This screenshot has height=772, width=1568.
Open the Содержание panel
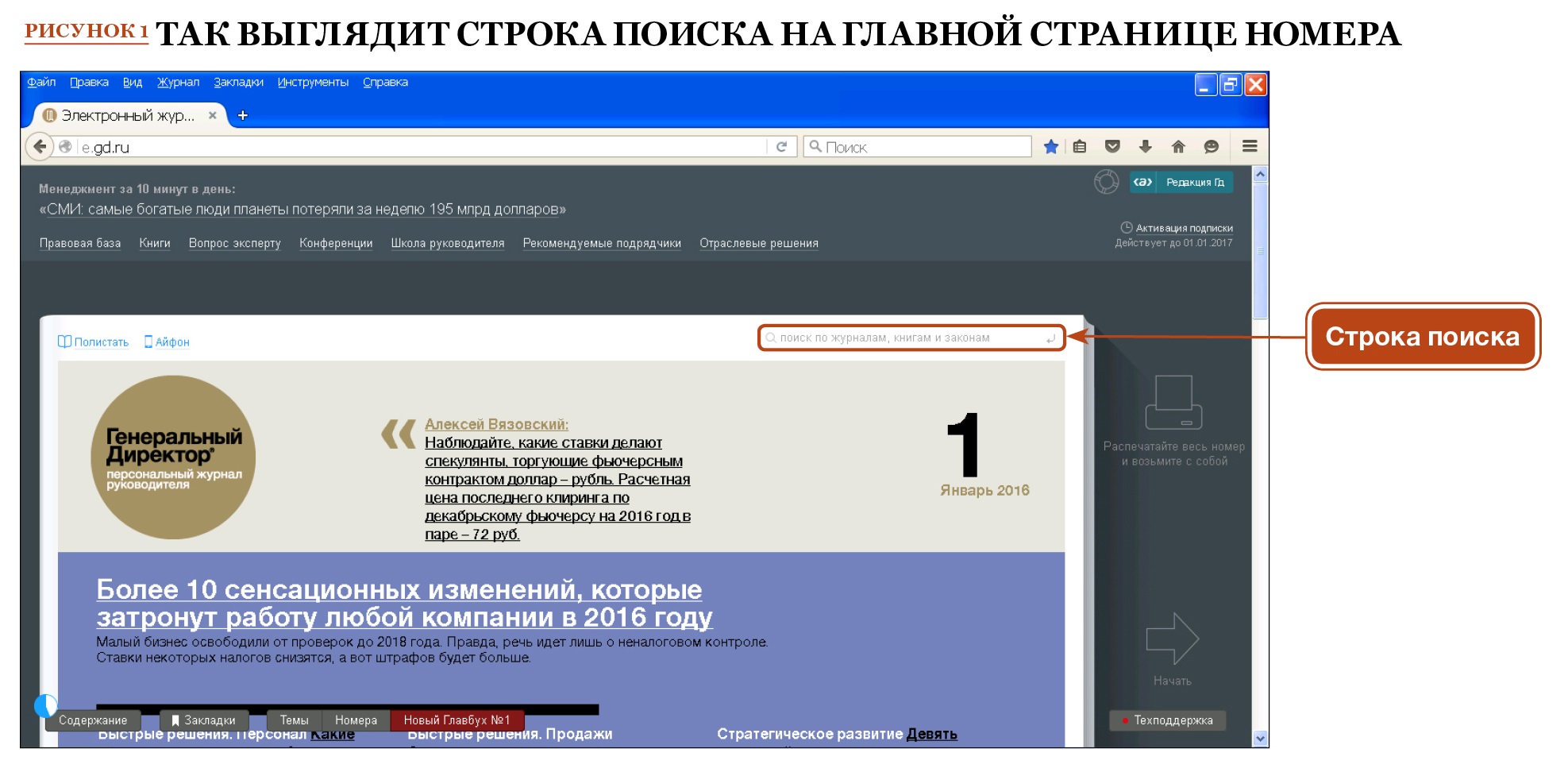point(93,720)
